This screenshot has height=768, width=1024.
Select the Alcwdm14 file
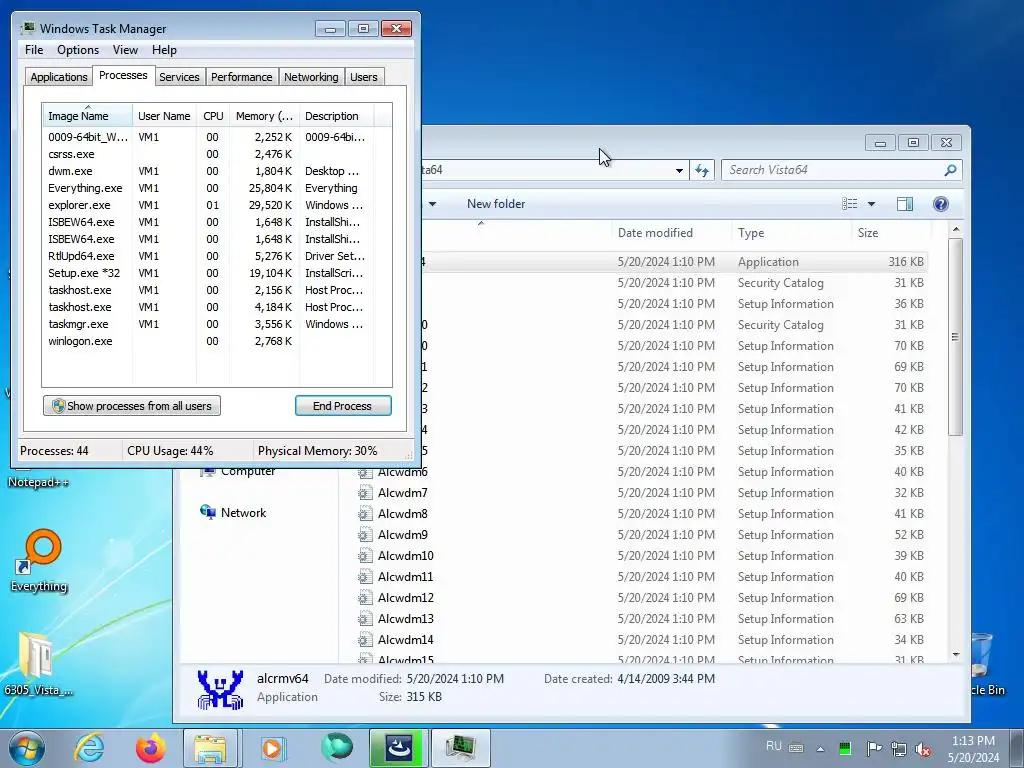coord(406,639)
